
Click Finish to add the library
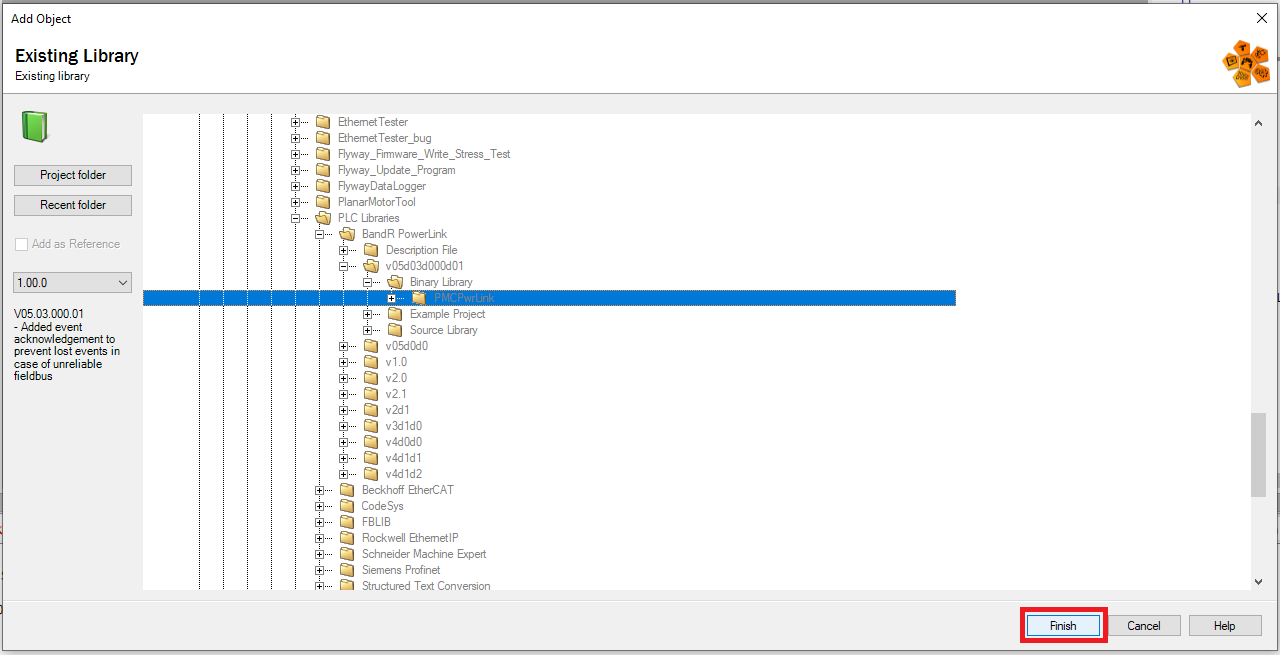click(1062, 626)
